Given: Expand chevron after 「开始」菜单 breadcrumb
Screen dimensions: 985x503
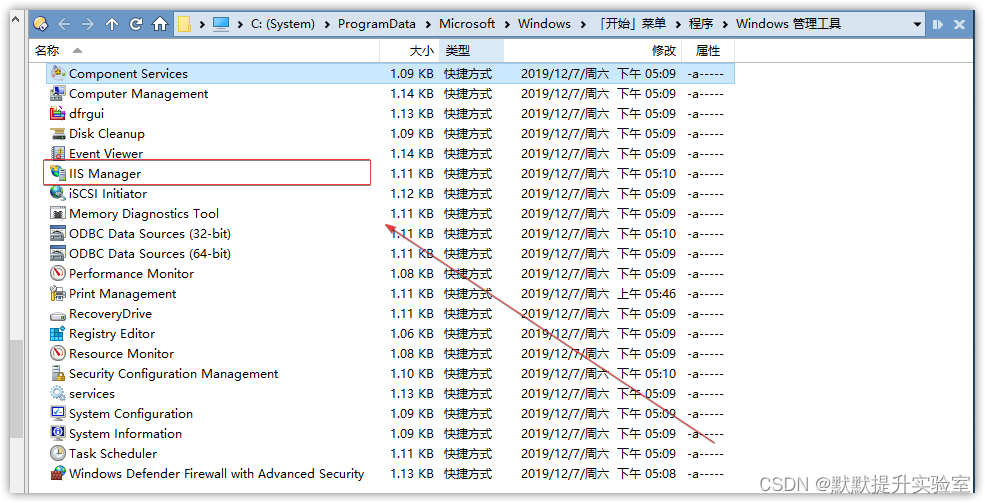Looking at the screenshot, I should (678, 24).
